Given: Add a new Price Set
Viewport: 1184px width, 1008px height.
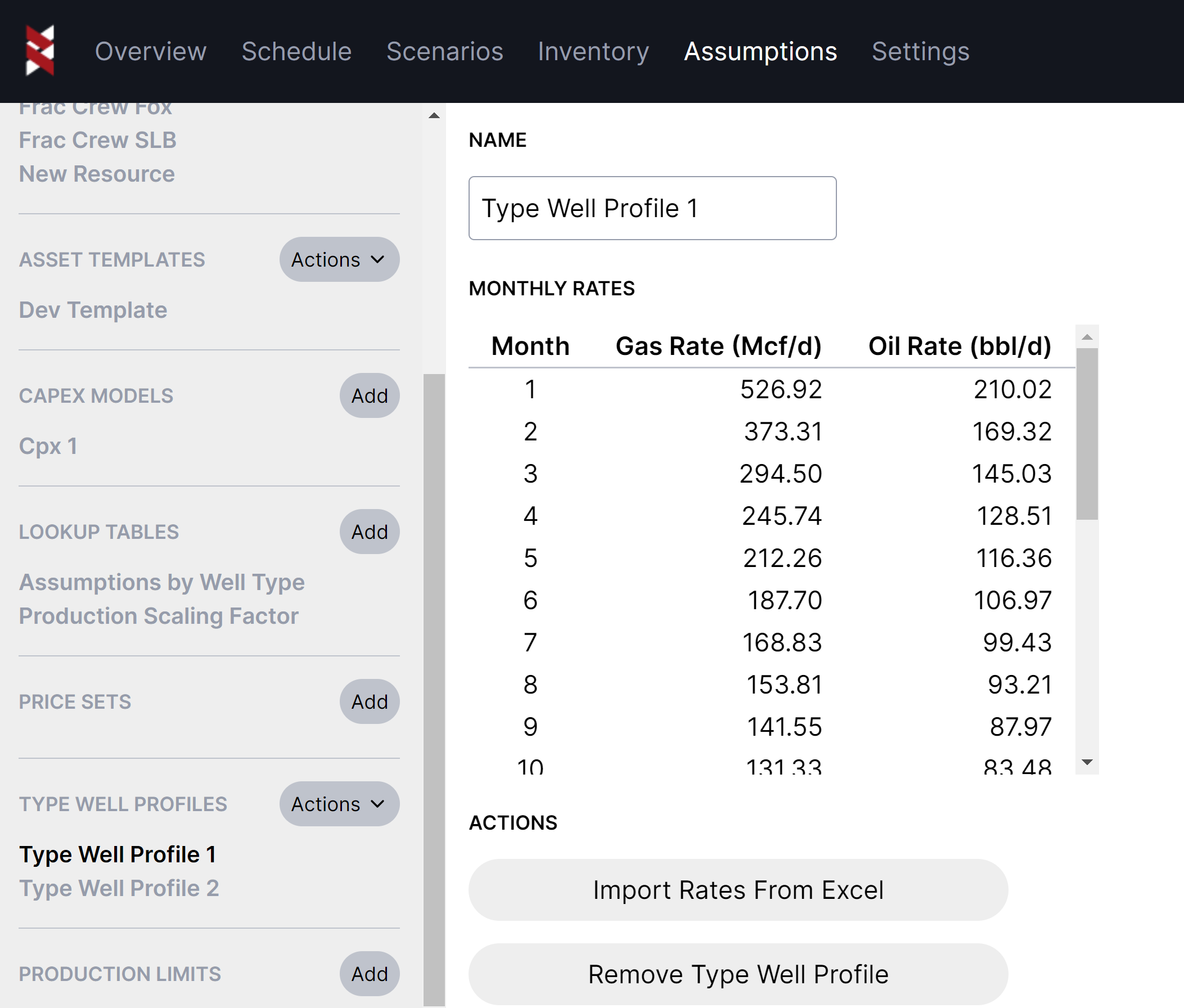Looking at the screenshot, I should [x=369, y=701].
